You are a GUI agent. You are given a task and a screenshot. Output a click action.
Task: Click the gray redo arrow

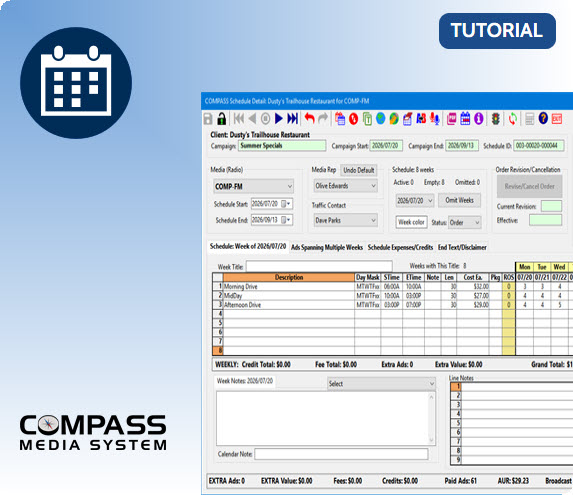click(x=323, y=118)
